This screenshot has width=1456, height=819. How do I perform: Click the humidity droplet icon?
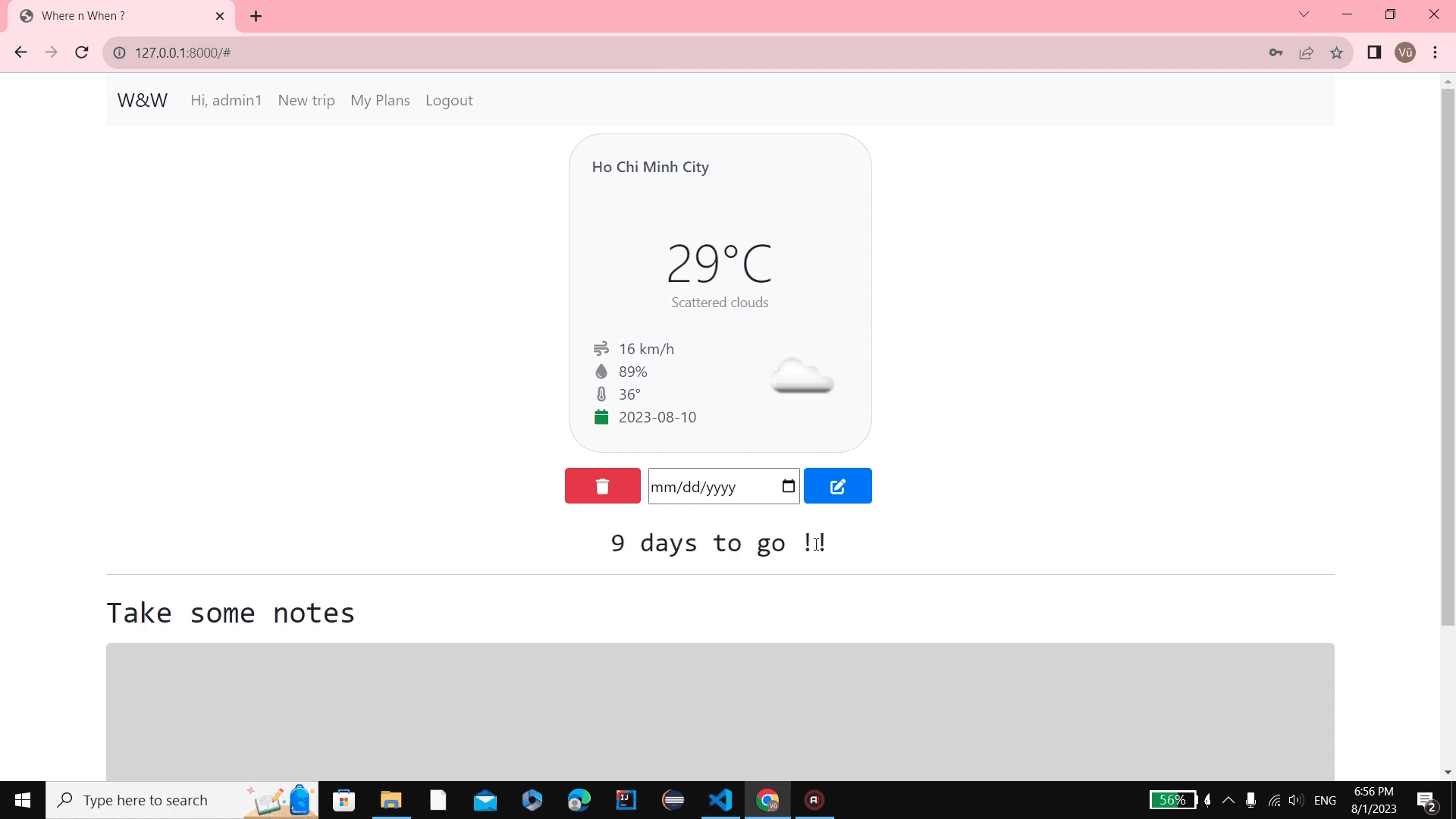pos(601,372)
